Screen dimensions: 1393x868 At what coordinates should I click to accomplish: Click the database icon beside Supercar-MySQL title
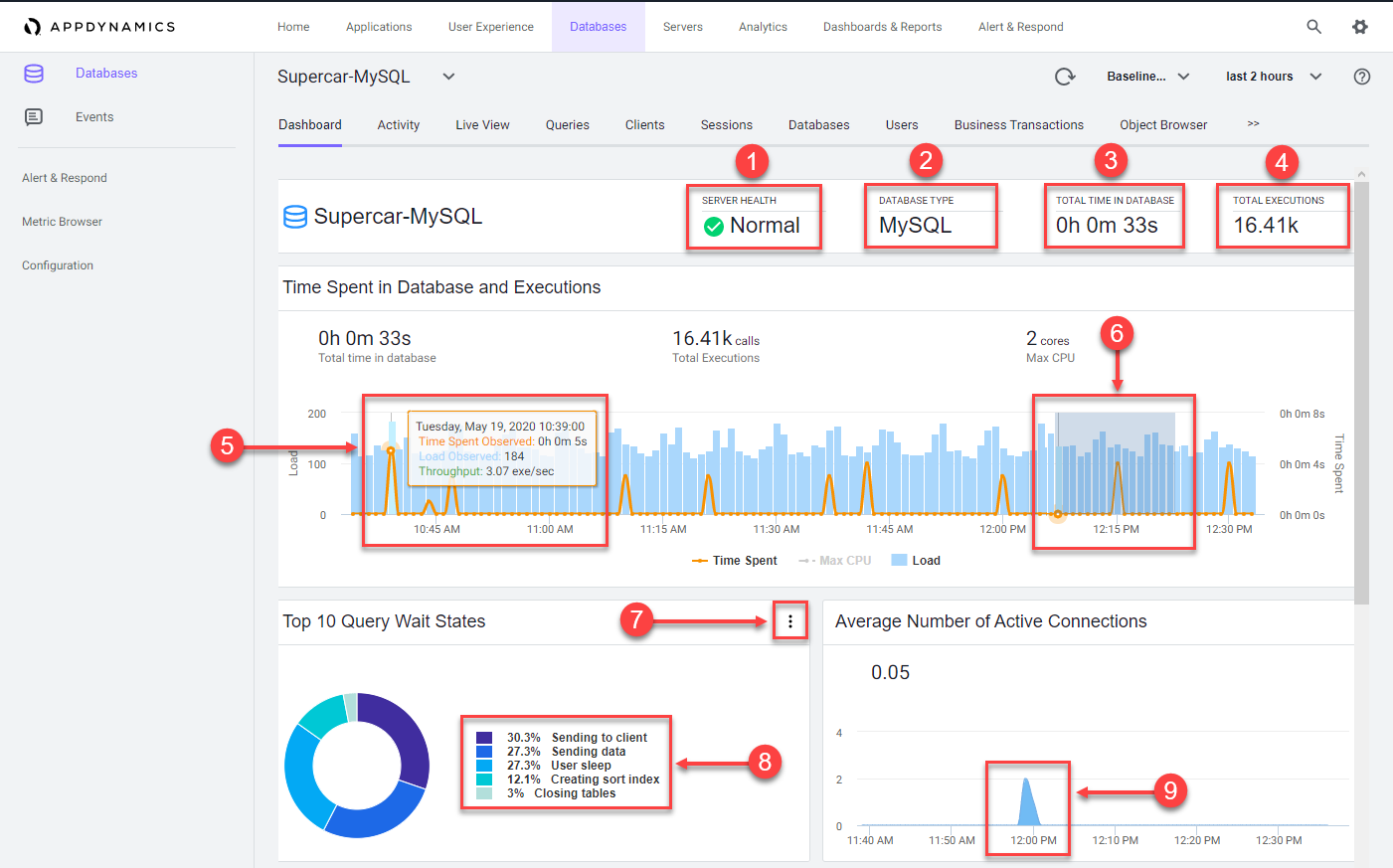[x=295, y=217]
